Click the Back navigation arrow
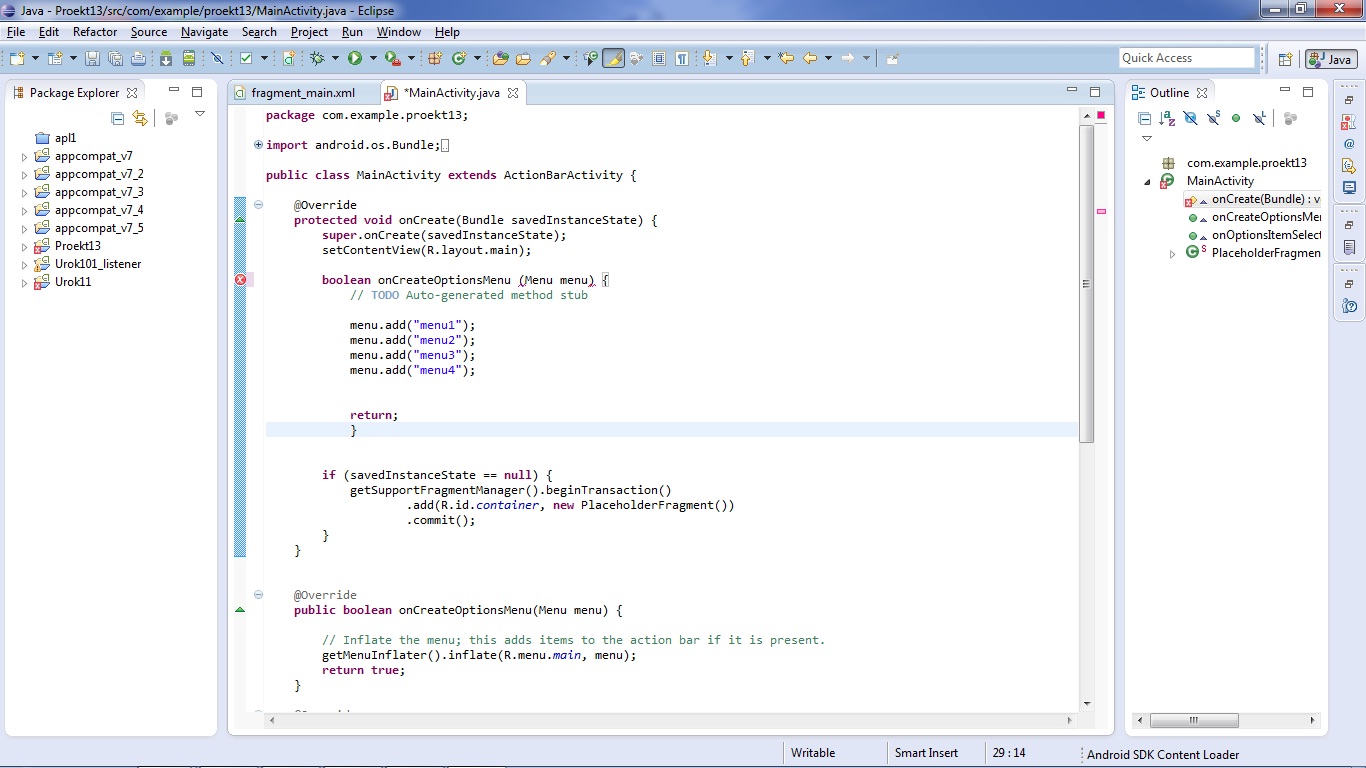The image size is (1366, 768). 810,59
